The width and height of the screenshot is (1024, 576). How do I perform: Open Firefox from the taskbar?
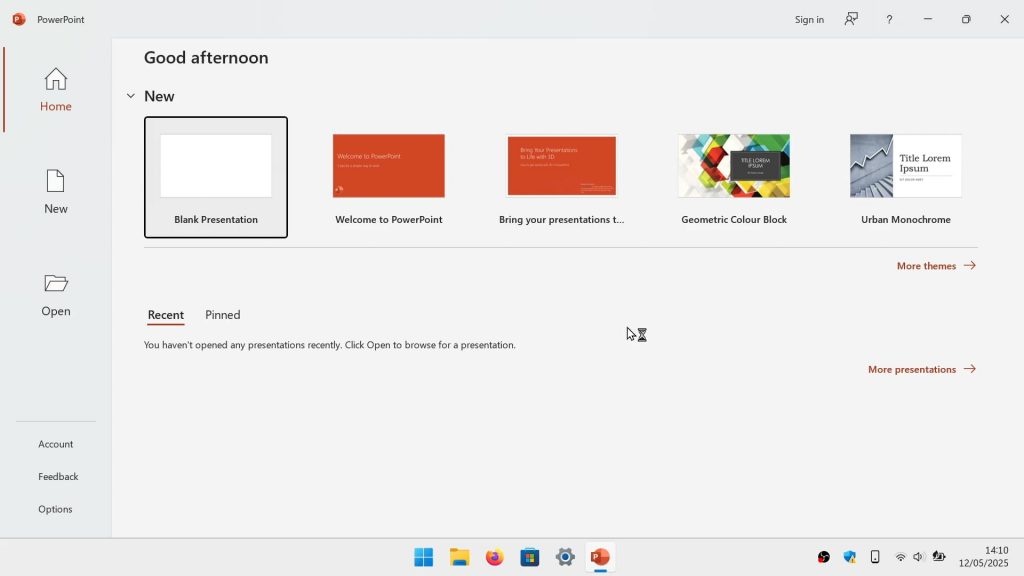tap(494, 557)
